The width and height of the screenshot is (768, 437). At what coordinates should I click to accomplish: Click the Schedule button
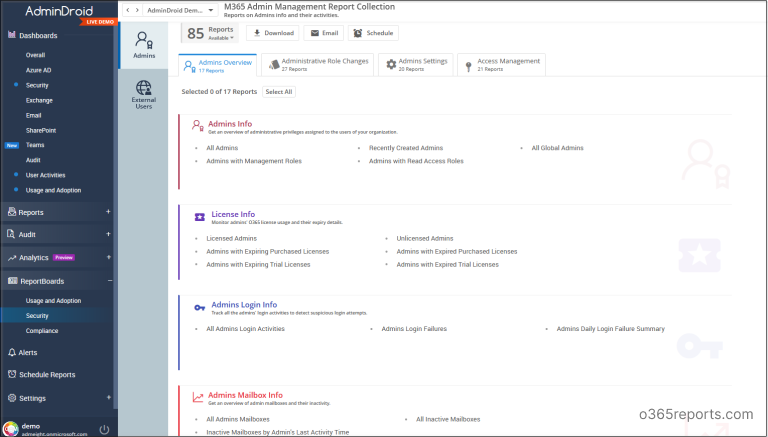373,33
